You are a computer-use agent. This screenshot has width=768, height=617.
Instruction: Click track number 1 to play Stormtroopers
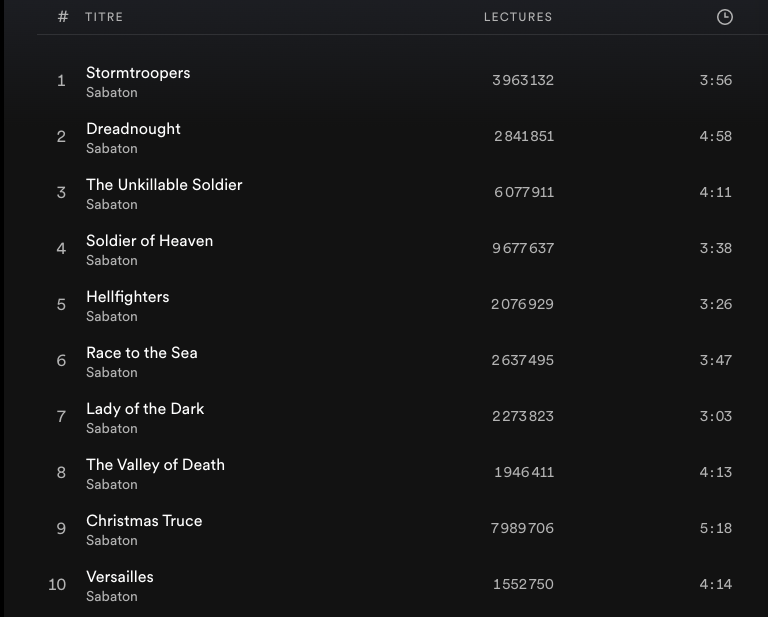pos(61,81)
